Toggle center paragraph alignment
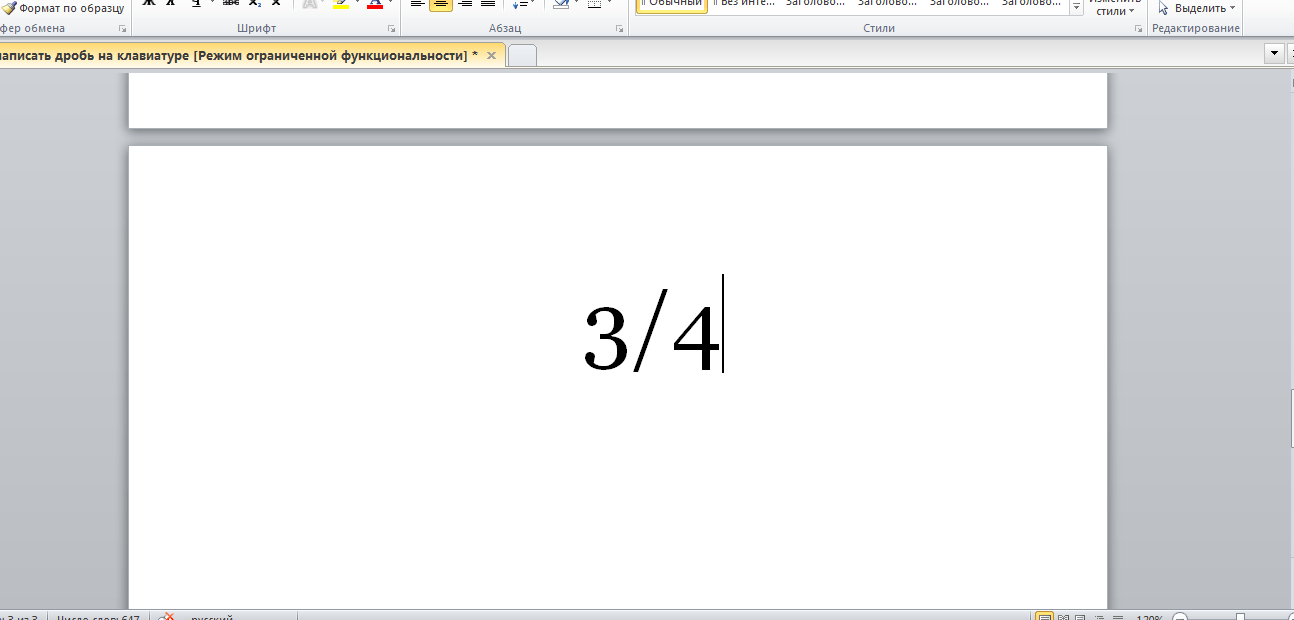The image size is (1294, 620). 441,4
